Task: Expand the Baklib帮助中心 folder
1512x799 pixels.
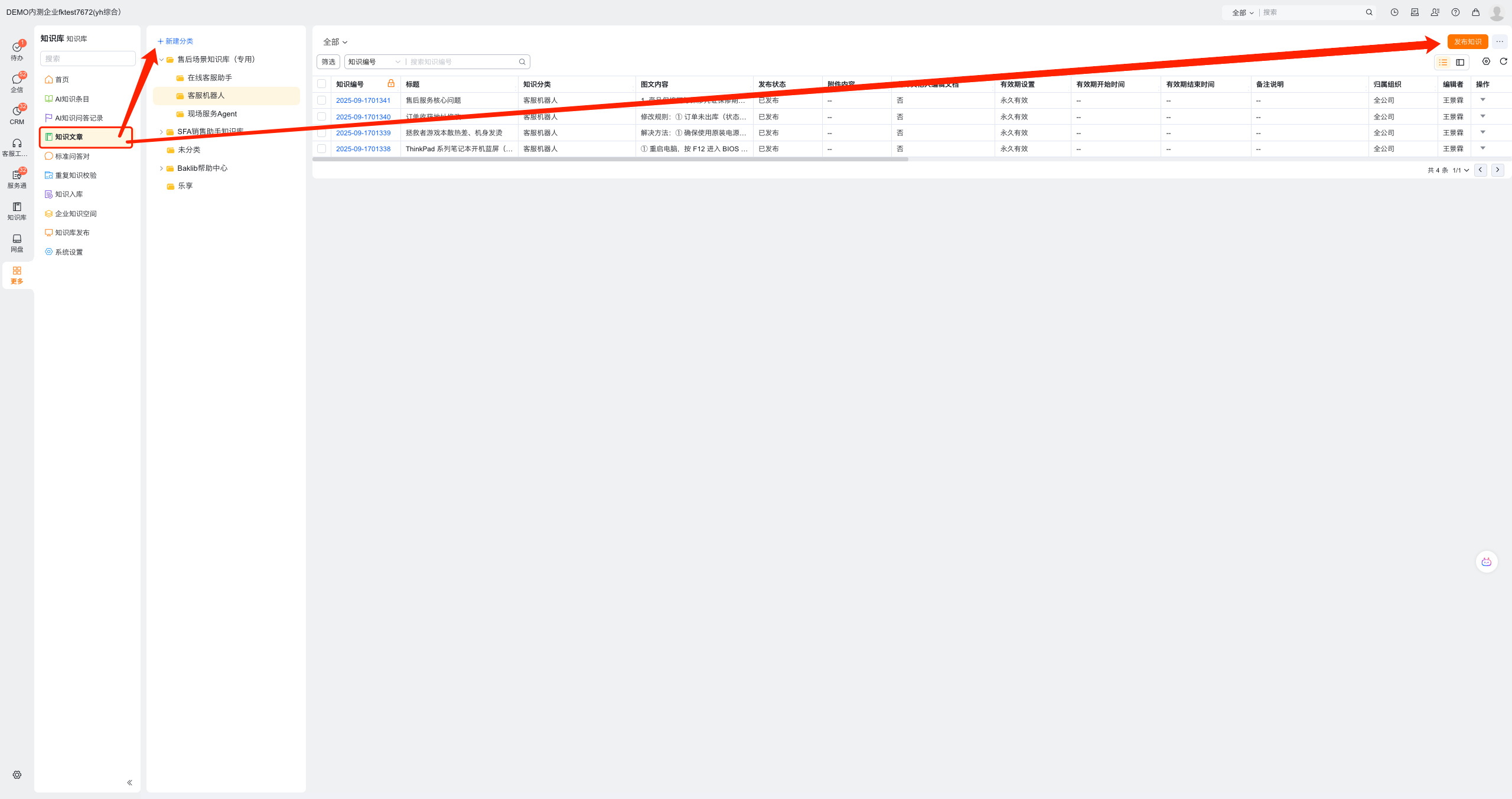Action: point(161,168)
